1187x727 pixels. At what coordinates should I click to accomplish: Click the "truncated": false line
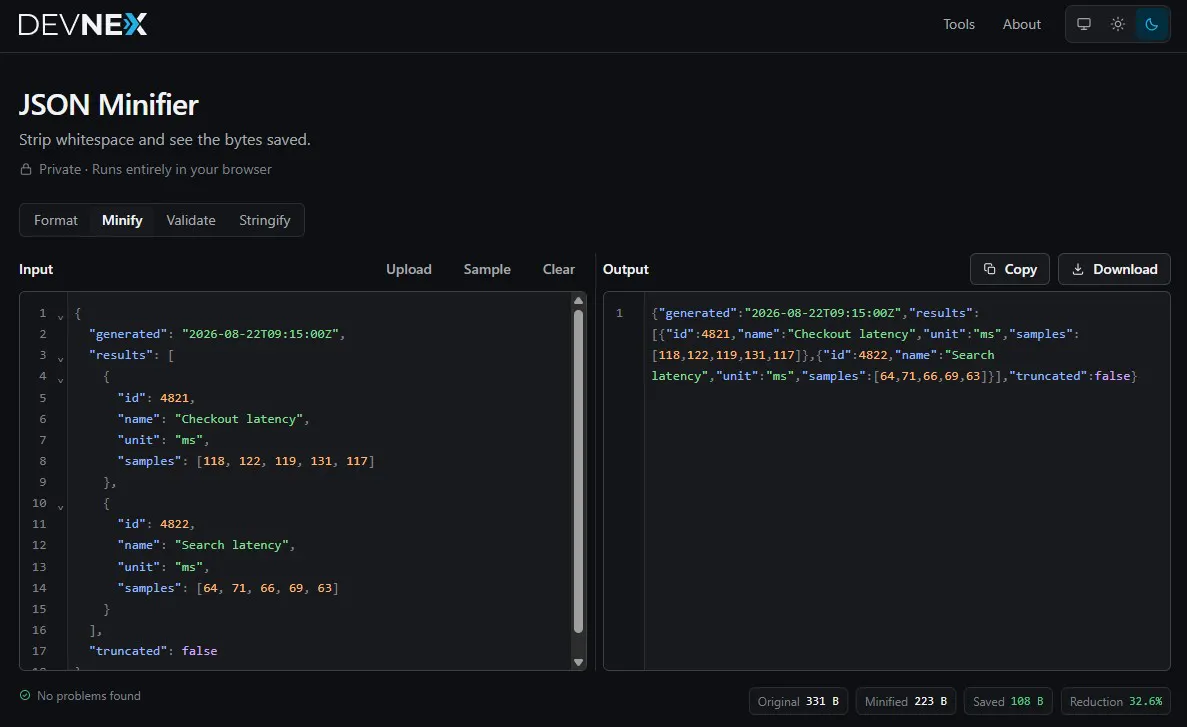point(153,651)
